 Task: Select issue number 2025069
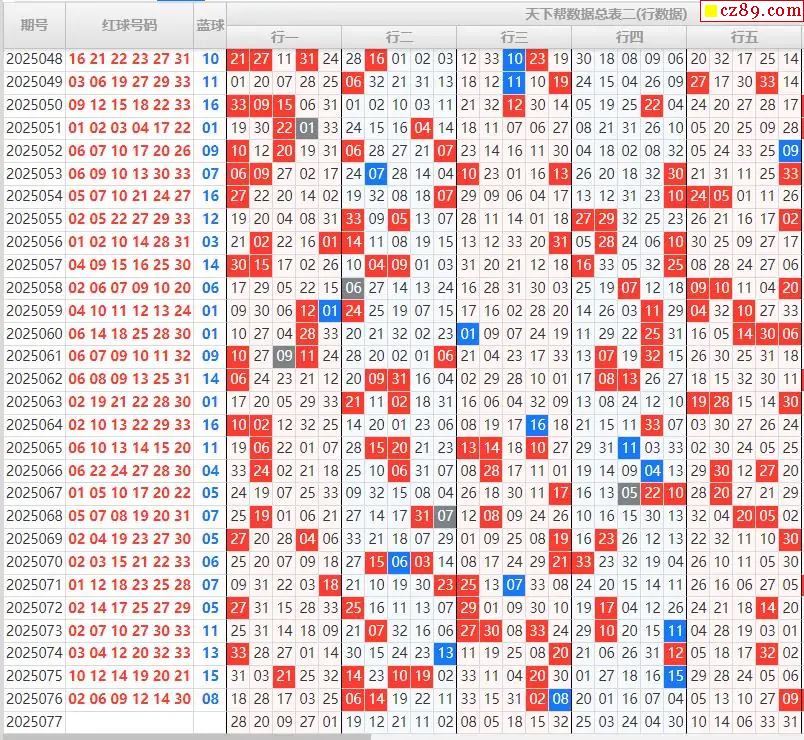point(34,539)
